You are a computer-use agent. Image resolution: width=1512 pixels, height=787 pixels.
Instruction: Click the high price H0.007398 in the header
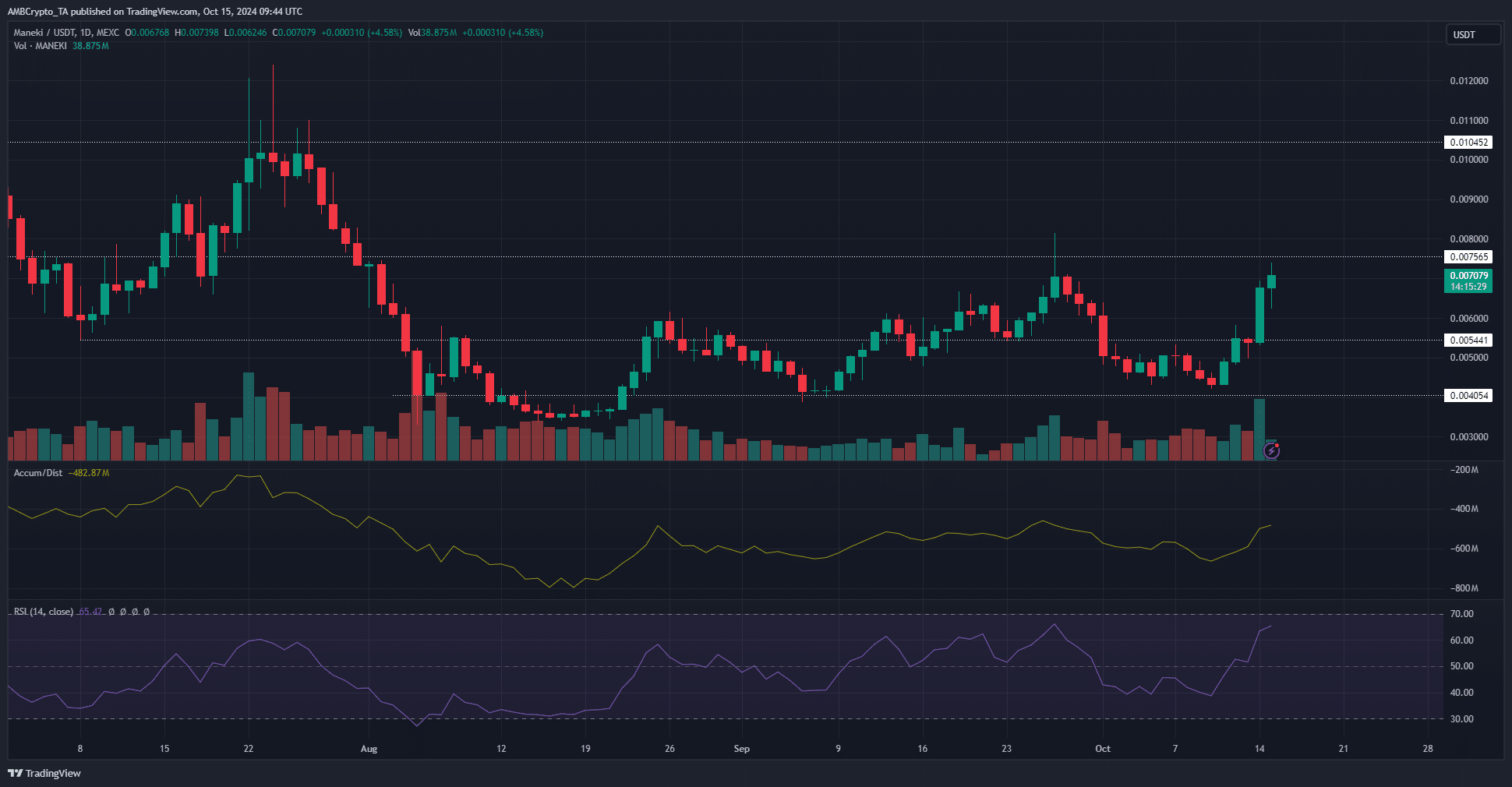tap(196, 33)
